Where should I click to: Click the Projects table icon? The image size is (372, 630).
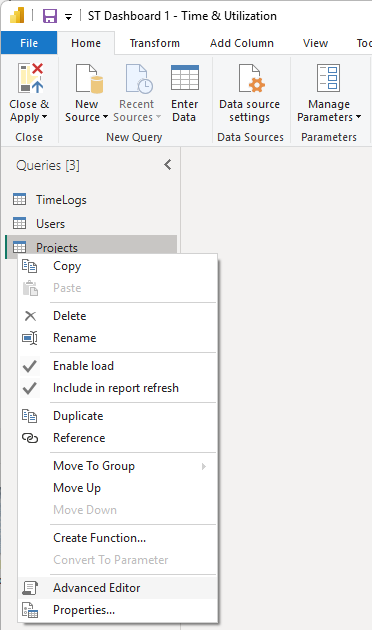point(19,247)
